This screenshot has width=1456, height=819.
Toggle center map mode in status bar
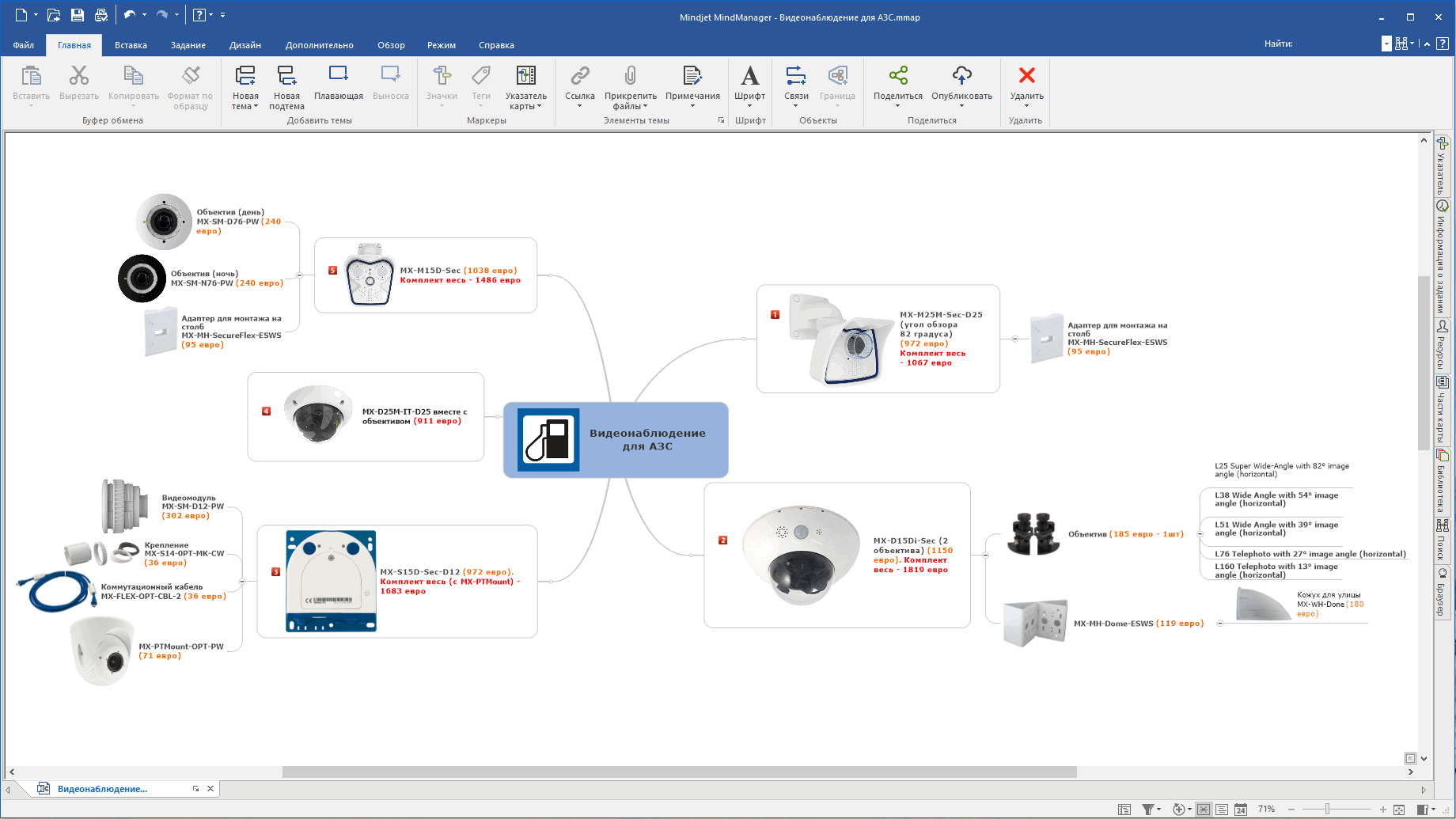click(x=1204, y=809)
